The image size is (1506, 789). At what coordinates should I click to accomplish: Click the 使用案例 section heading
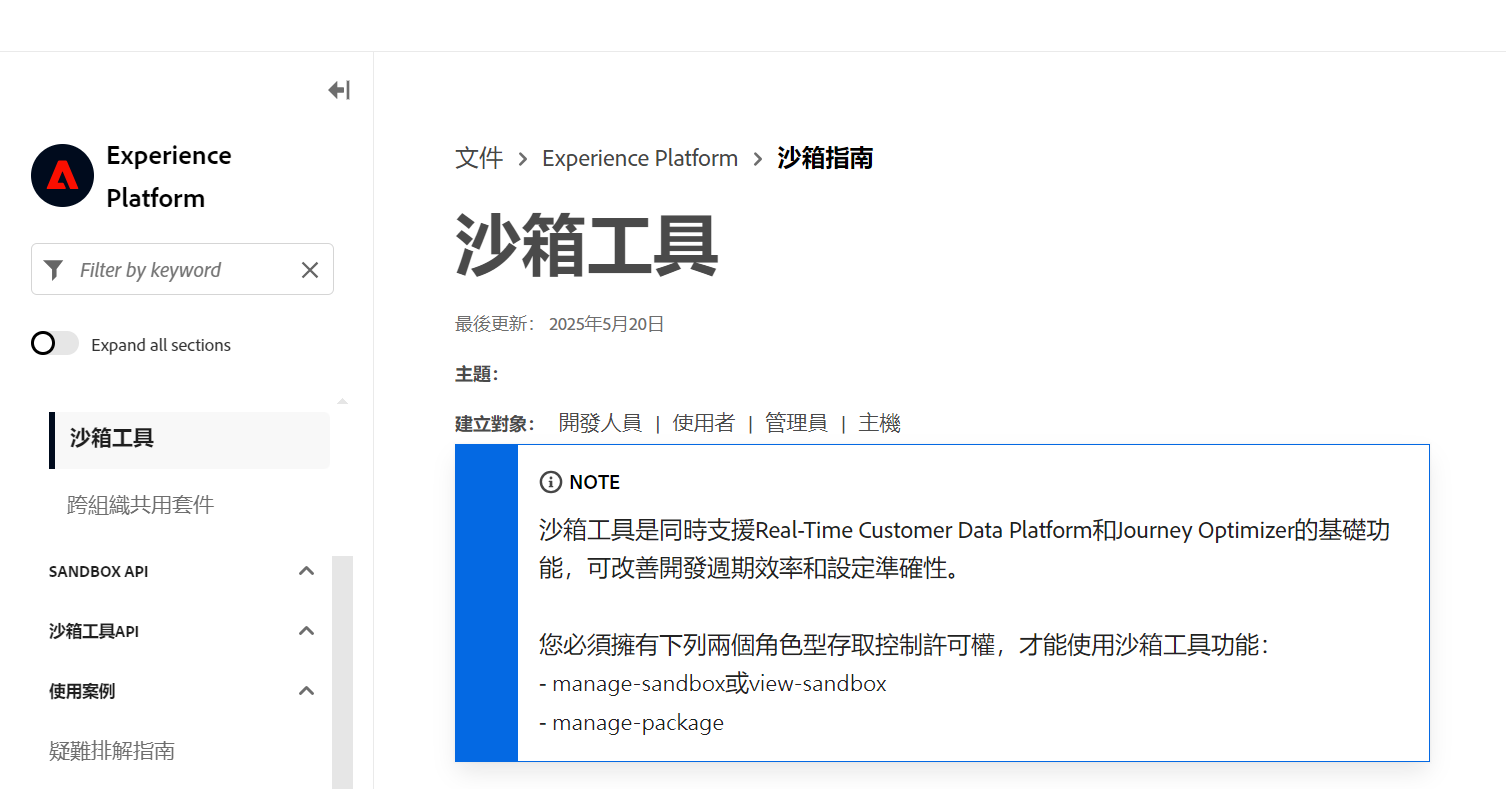click(x=82, y=691)
